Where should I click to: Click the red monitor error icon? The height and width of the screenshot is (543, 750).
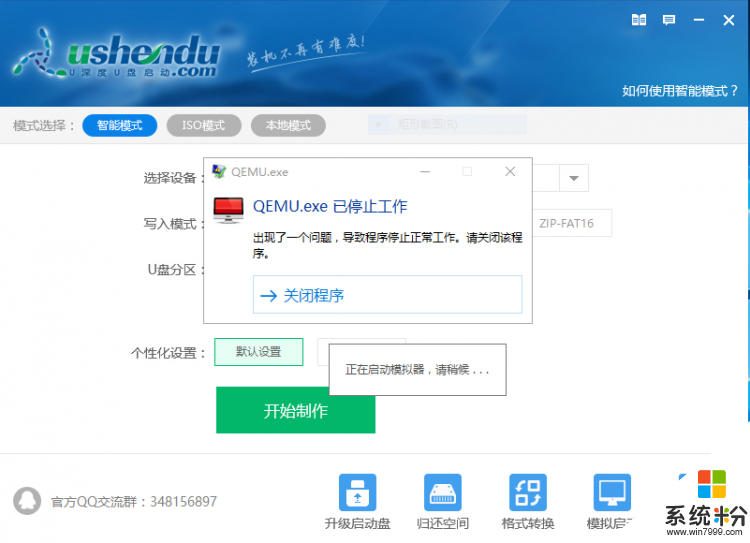coord(228,211)
